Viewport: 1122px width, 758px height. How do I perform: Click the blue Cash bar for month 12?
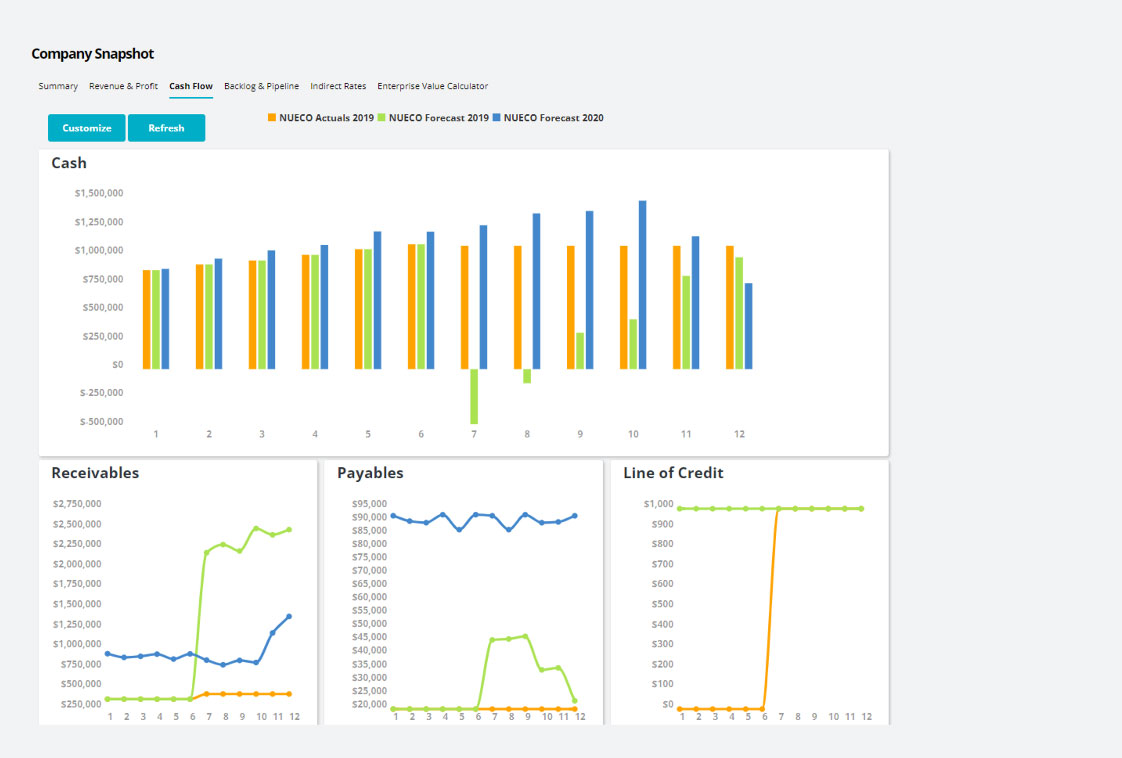tap(748, 326)
